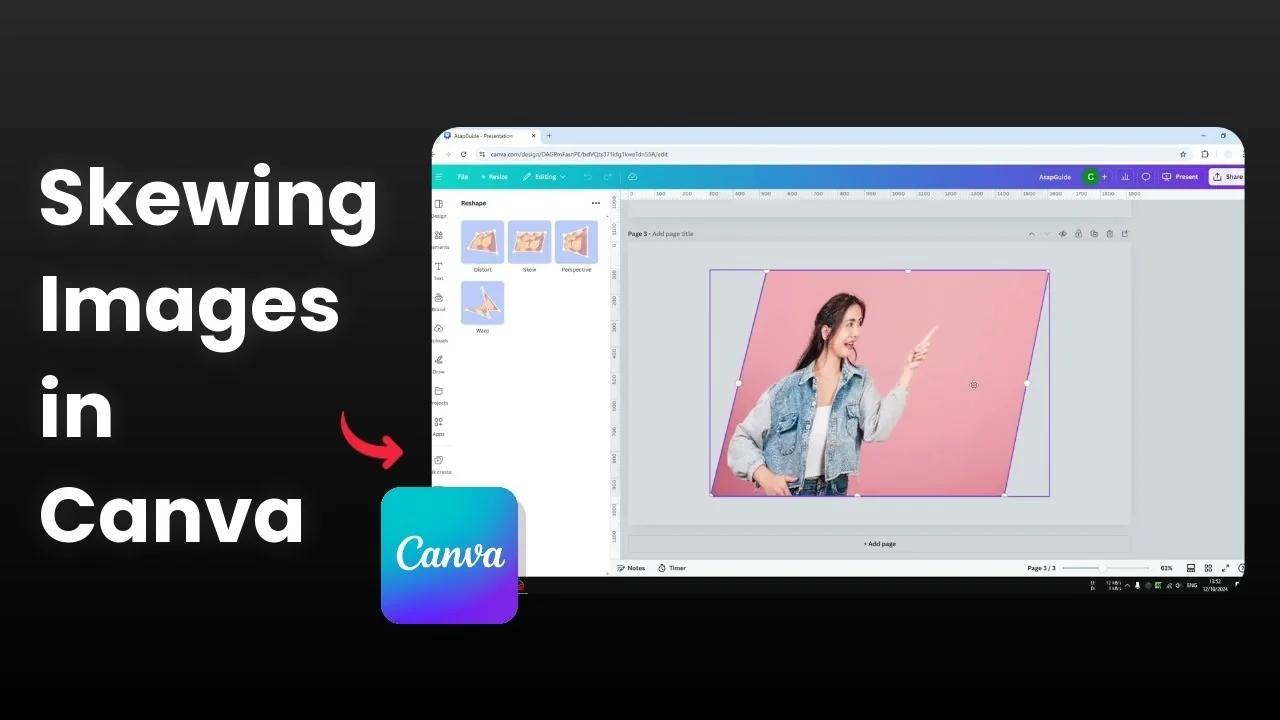The width and height of the screenshot is (1280, 720).
Task: Choose the Distort reshape thumbnail
Action: (482, 242)
